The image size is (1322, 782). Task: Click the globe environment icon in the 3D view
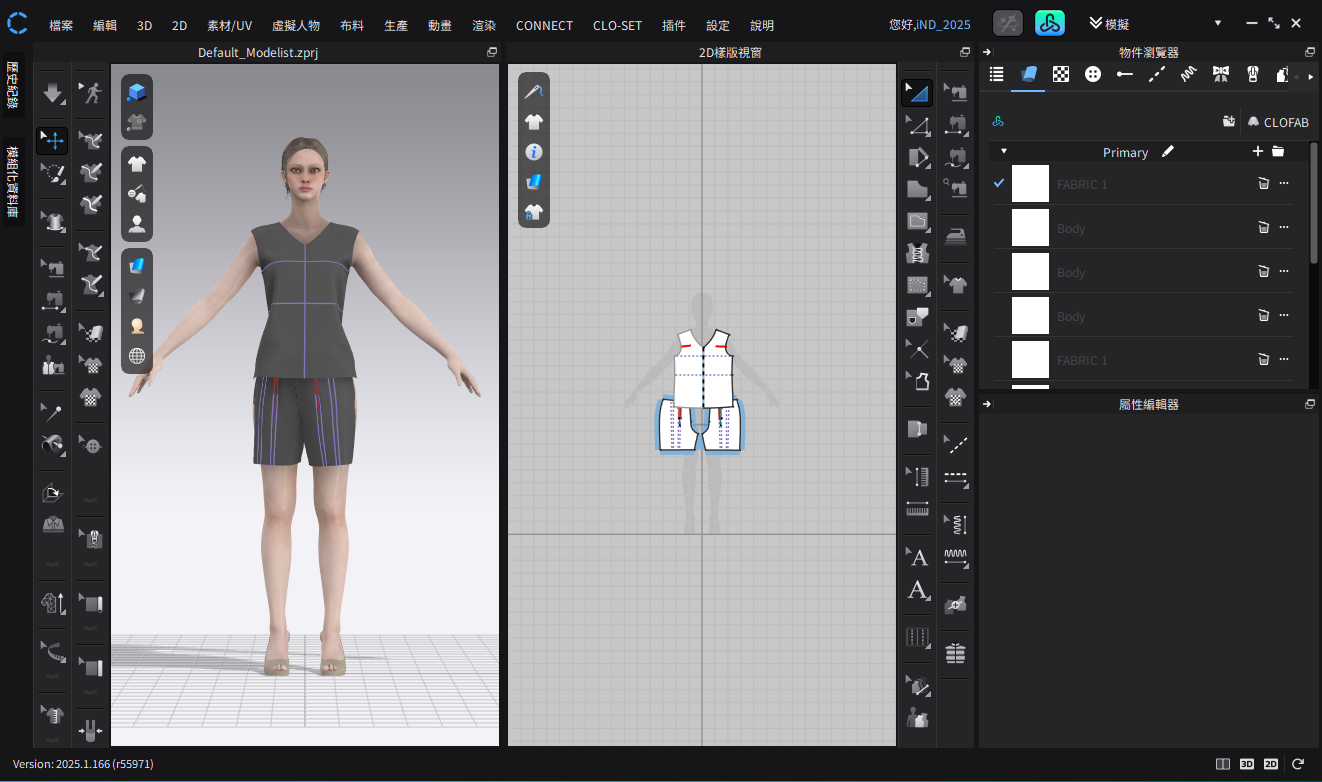tap(137, 355)
